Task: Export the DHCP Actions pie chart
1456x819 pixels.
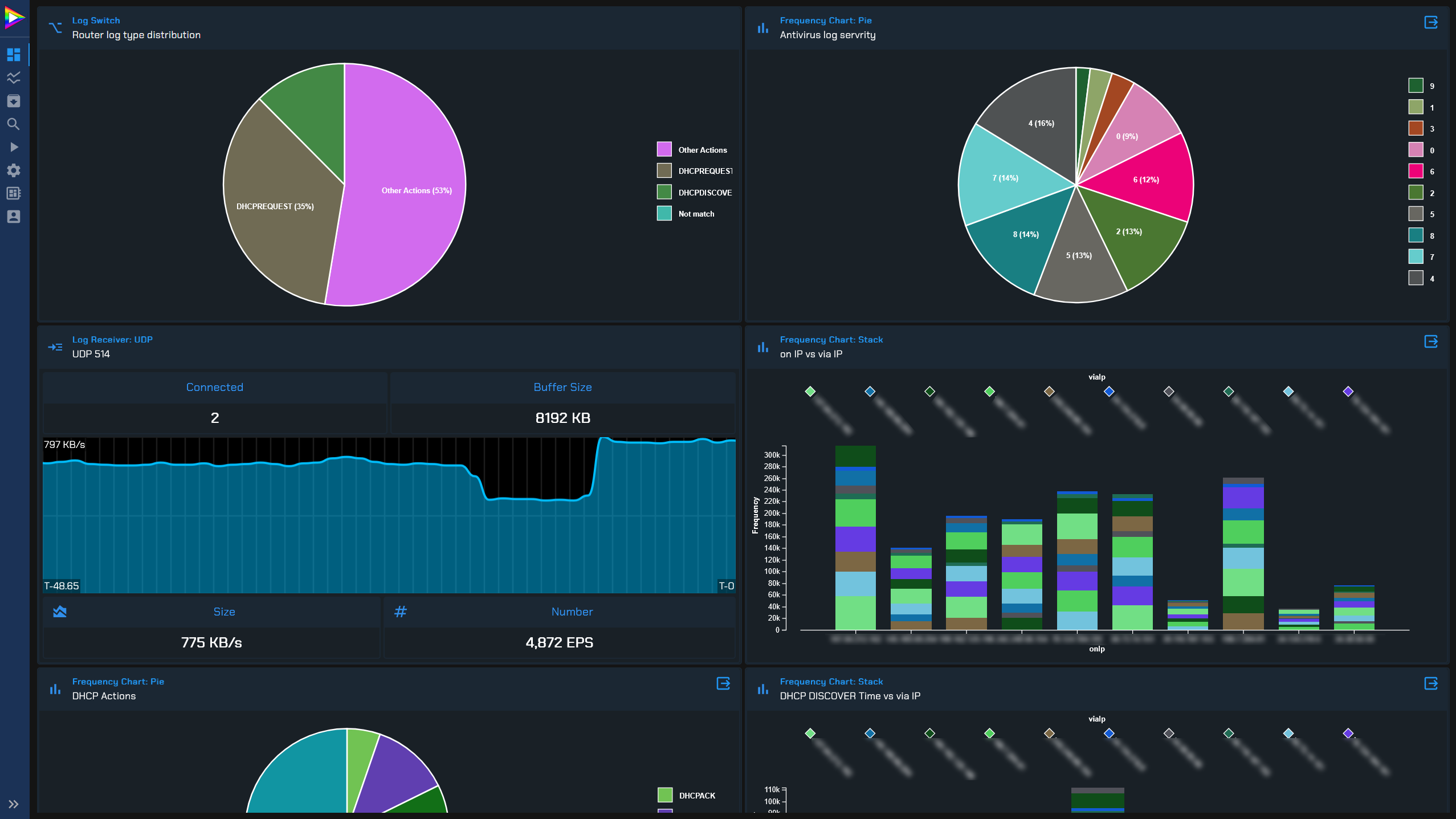Action: (x=723, y=683)
